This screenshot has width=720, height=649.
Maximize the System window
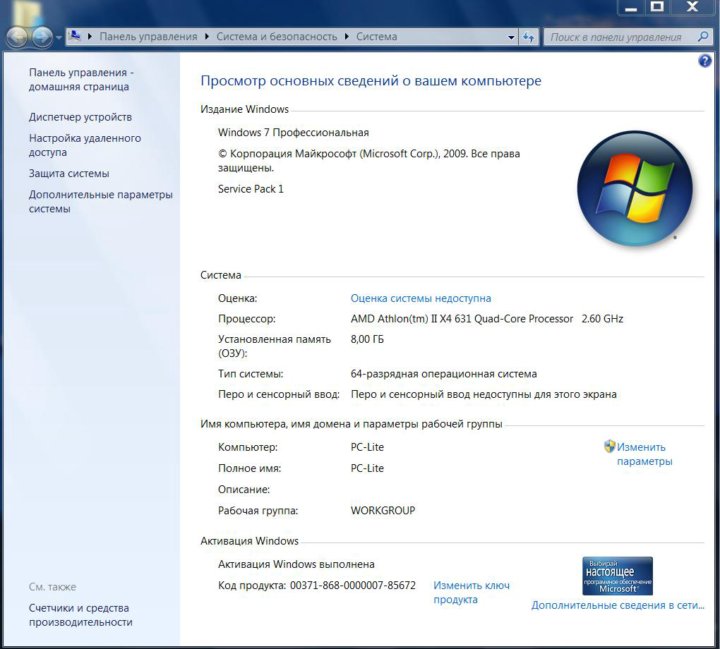click(658, 7)
